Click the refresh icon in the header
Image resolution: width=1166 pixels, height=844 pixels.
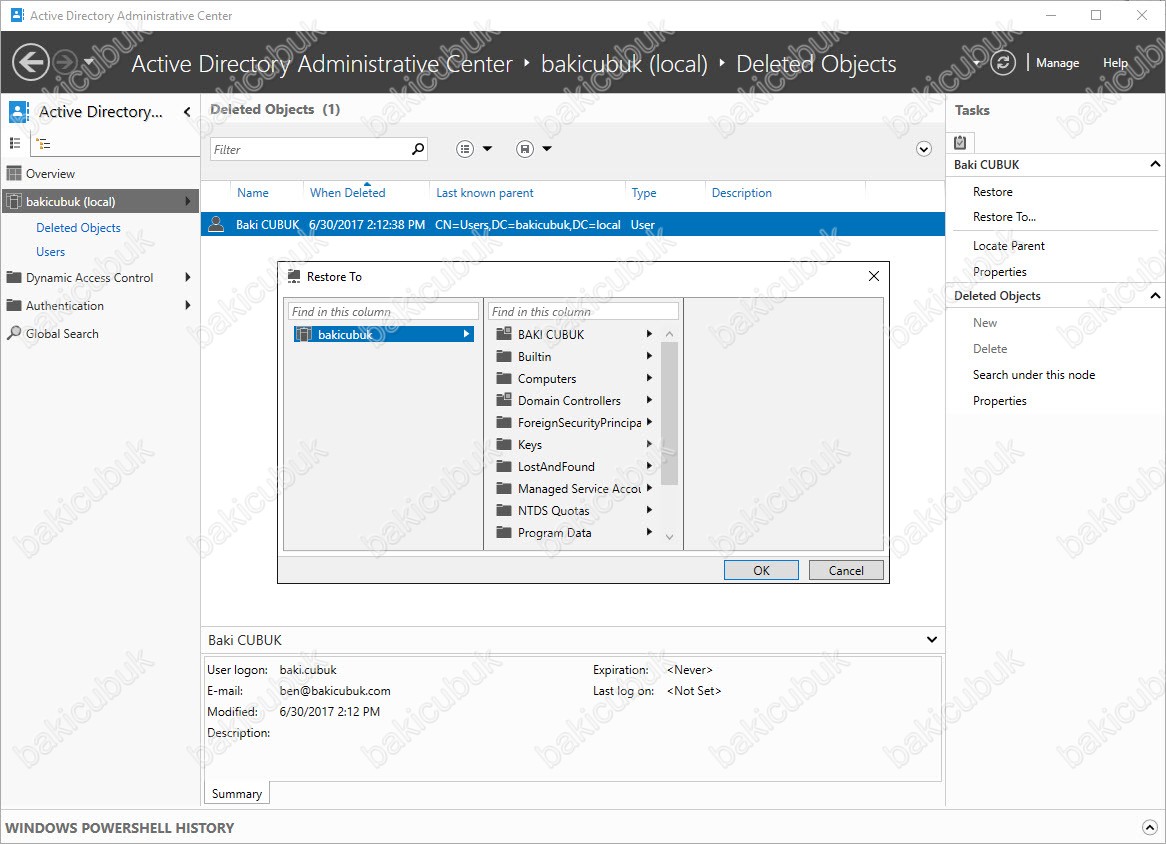coord(1002,62)
